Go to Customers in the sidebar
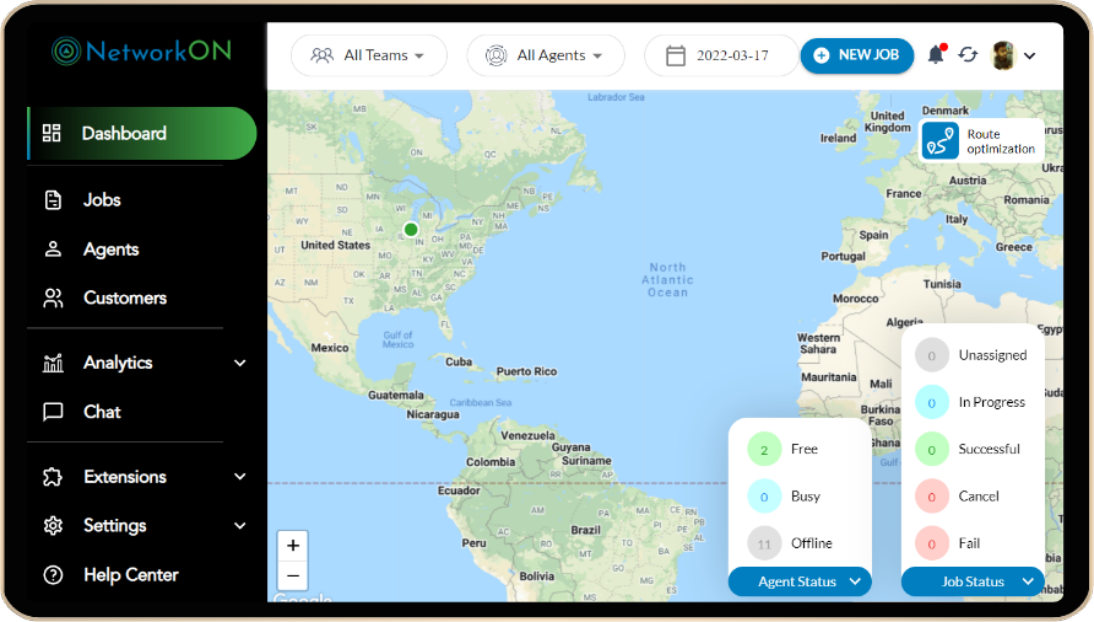 point(124,298)
